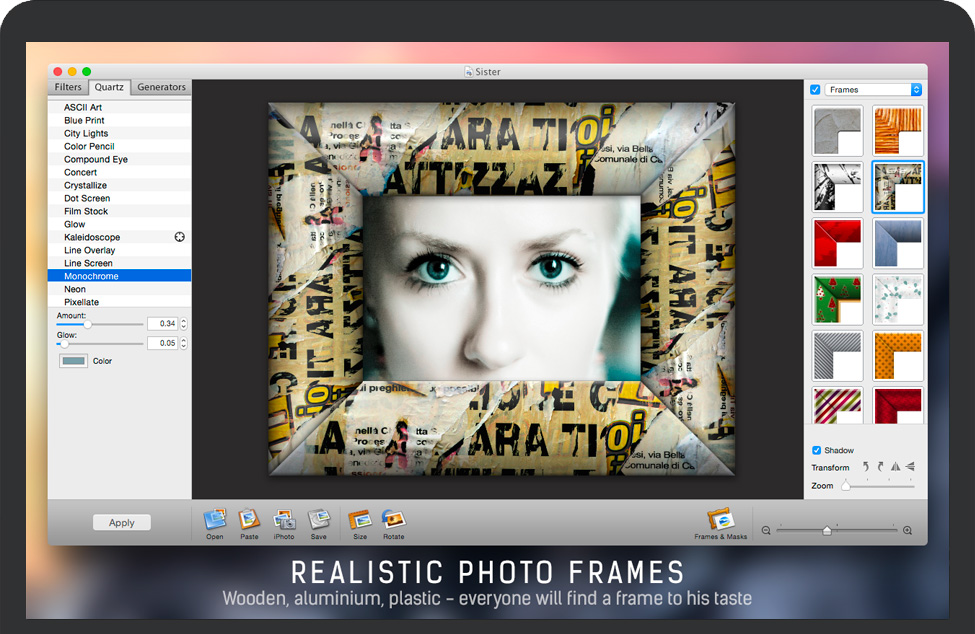Image resolution: width=975 pixels, height=634 pixels.
Task: Select the red frame thumbnail
Action: click(838, 243)
